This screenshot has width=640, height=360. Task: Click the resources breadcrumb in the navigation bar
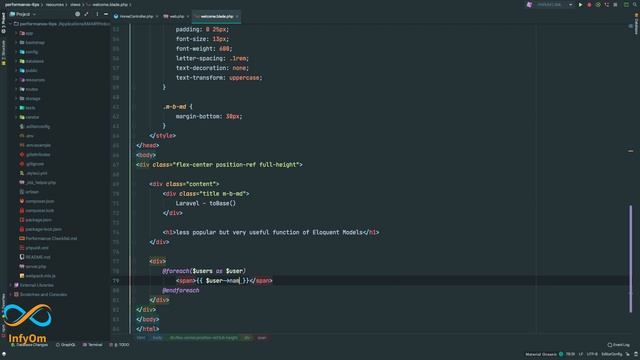pos(55,4)
